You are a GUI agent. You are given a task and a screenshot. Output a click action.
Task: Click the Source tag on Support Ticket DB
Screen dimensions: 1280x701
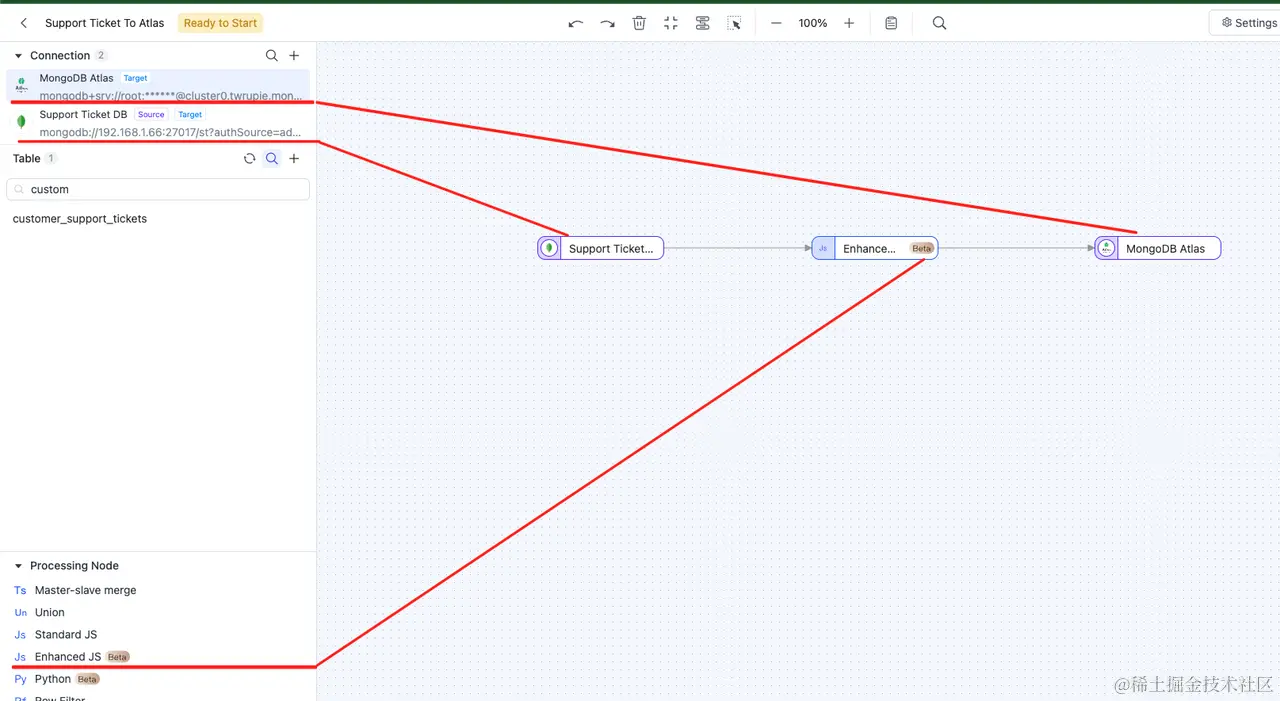151,115
